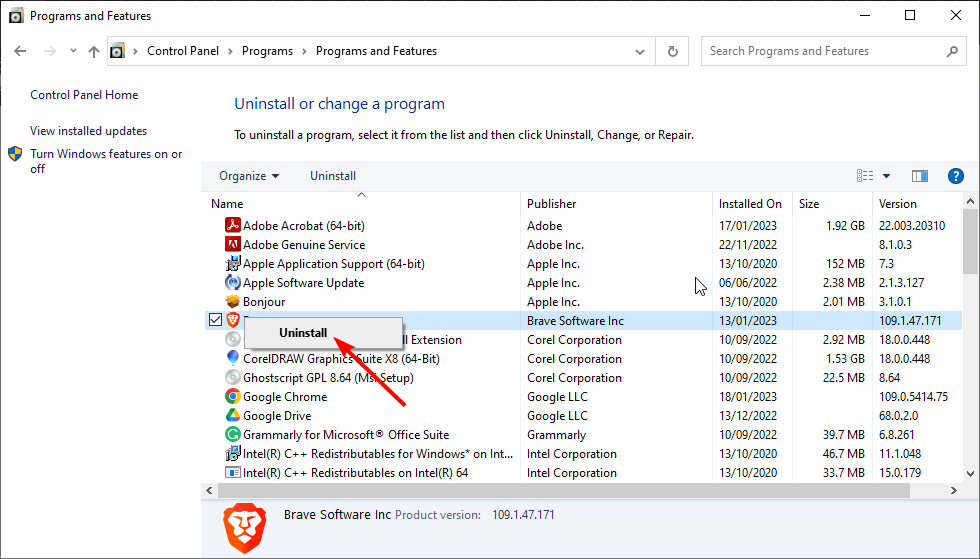The width and height of the screenshot is (980, 559).
Task: Click the forward navigation arrow
Action: [49, 51]
